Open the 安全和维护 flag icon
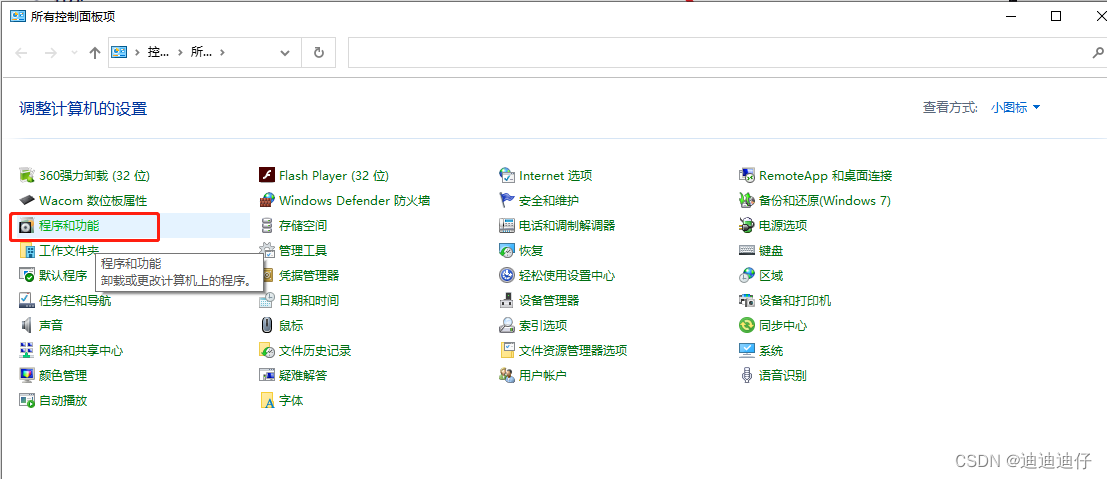 [x=507, y=201]
